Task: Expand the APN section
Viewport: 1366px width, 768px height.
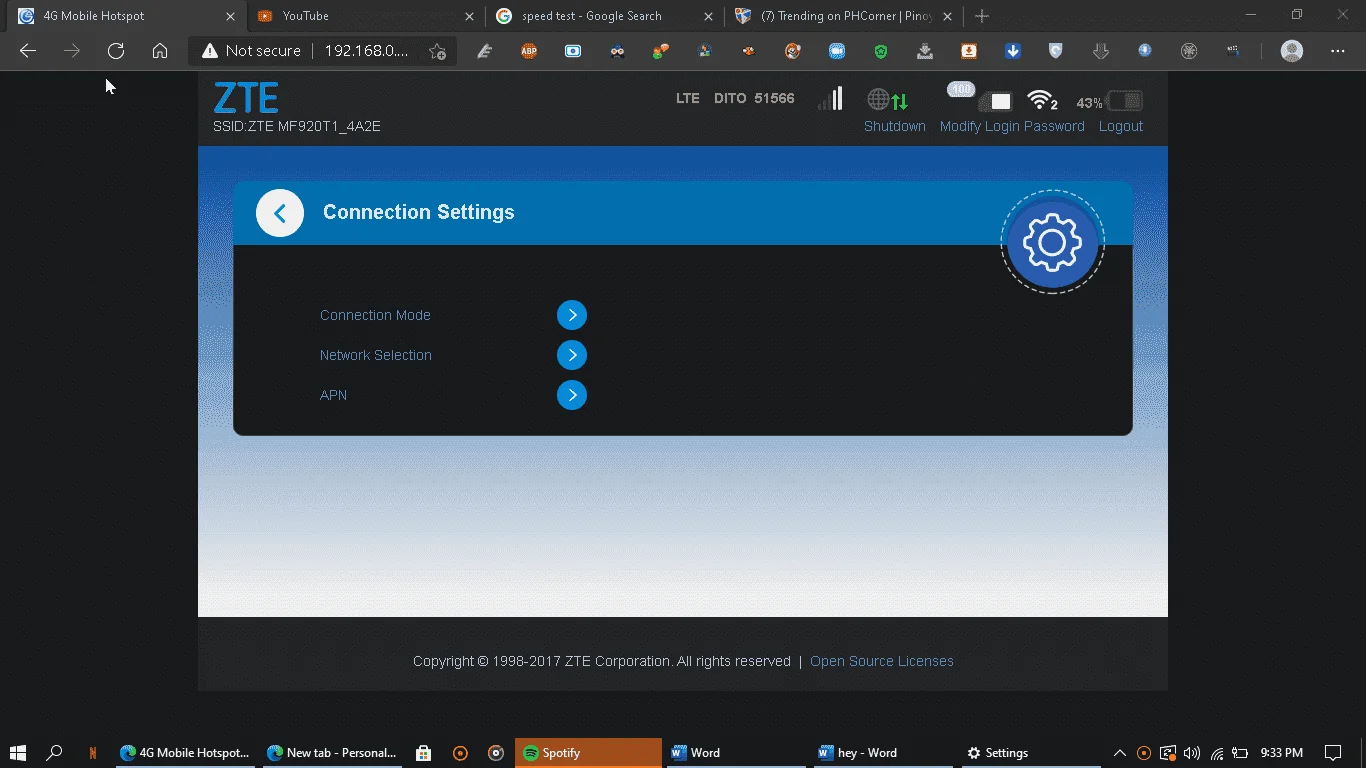Action: coord(572,395)
